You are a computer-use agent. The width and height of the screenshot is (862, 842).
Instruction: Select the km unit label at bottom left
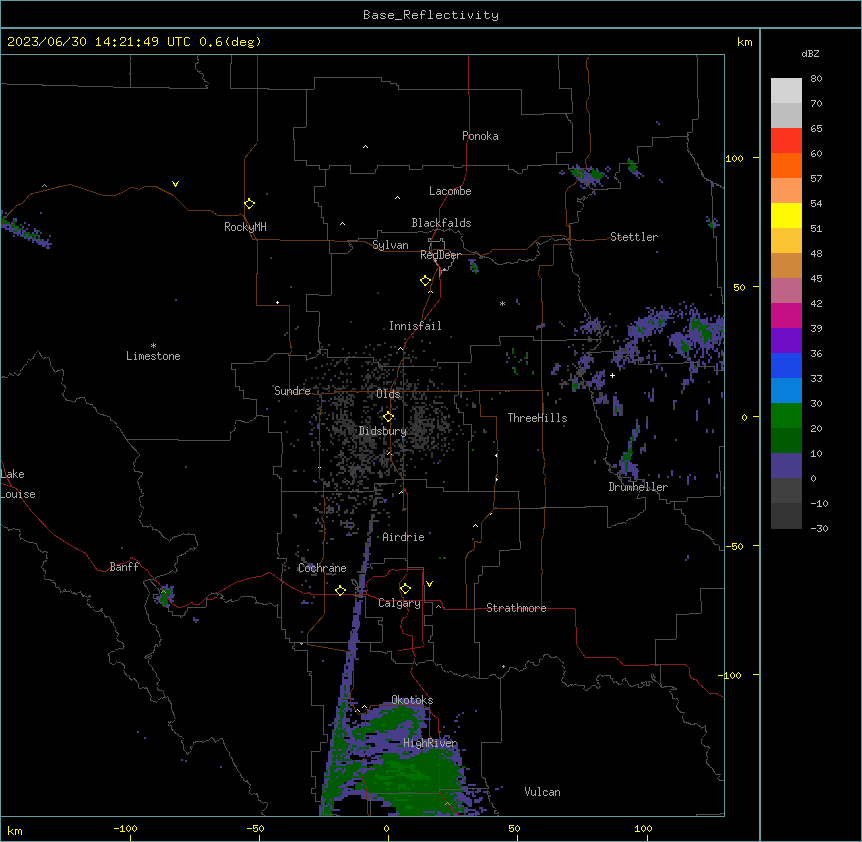tap(14, 831)
